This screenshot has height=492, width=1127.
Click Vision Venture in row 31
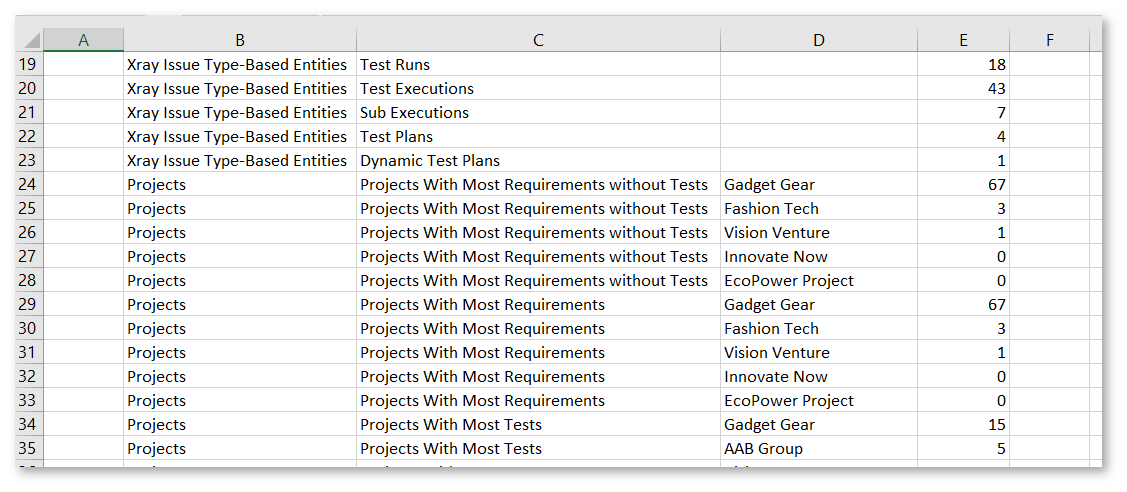(x=819, y=353)
